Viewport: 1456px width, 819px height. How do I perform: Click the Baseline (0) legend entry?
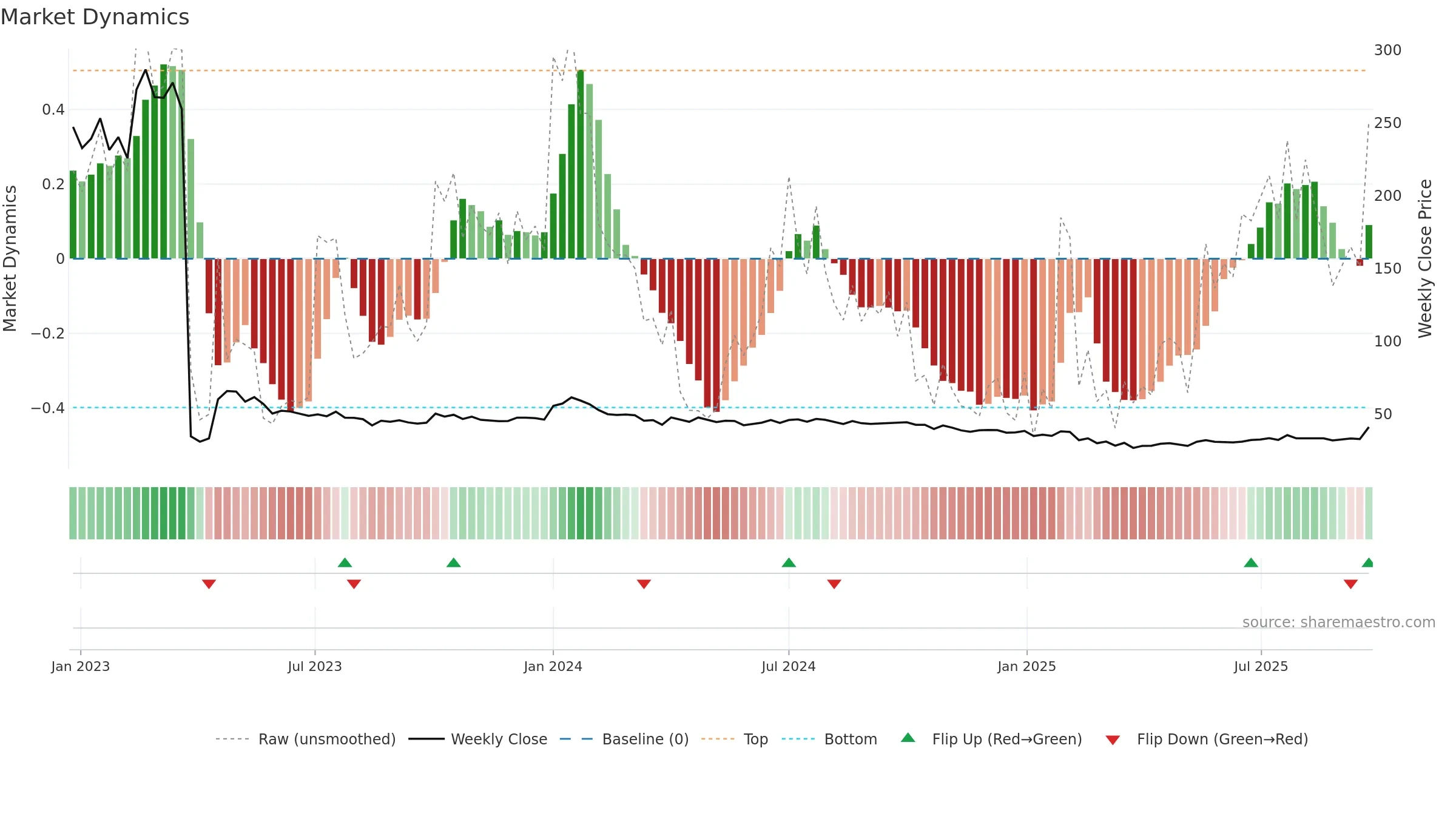(624, 739)
